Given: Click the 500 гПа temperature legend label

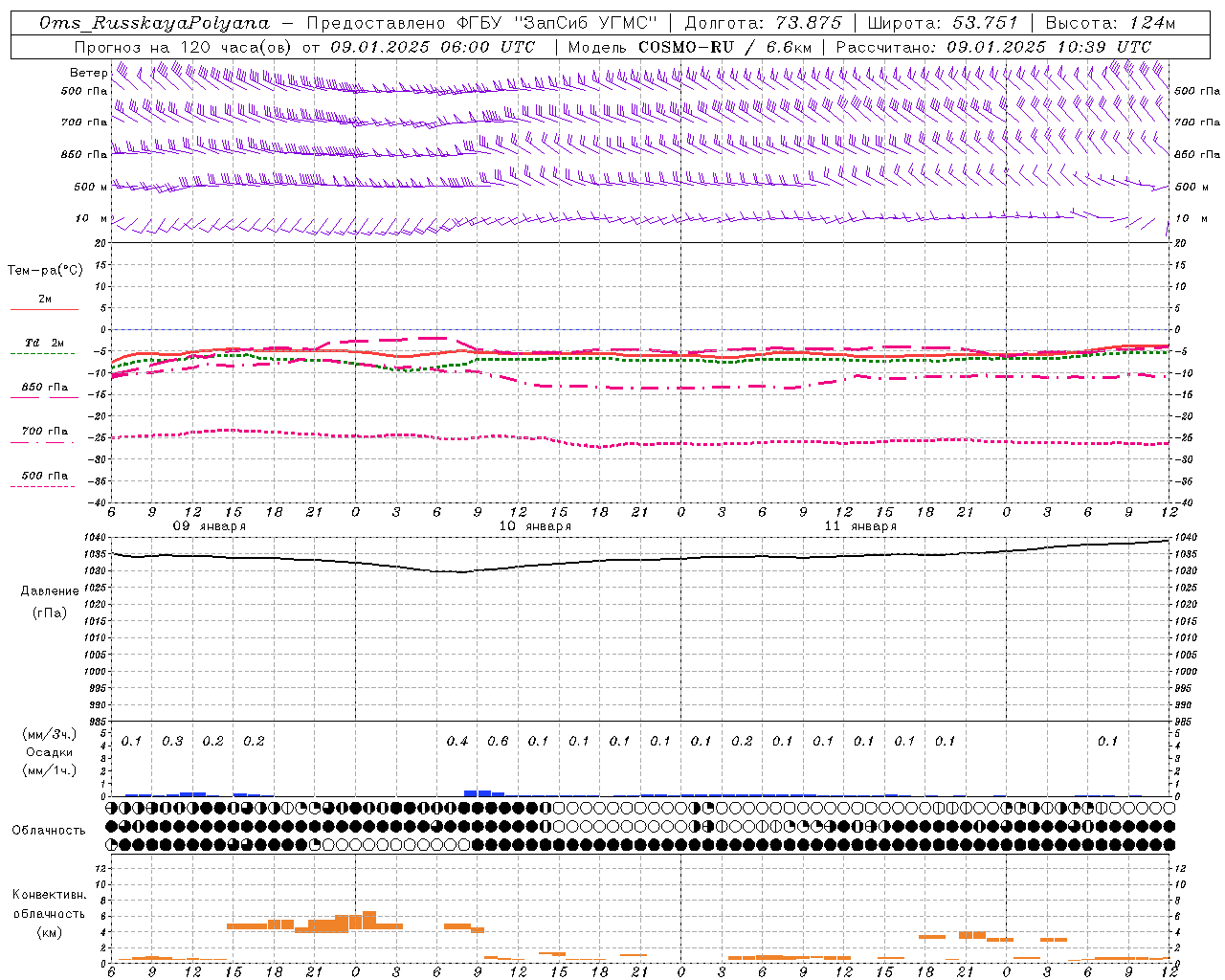Looking at the screenshot, I should point(45,475).
